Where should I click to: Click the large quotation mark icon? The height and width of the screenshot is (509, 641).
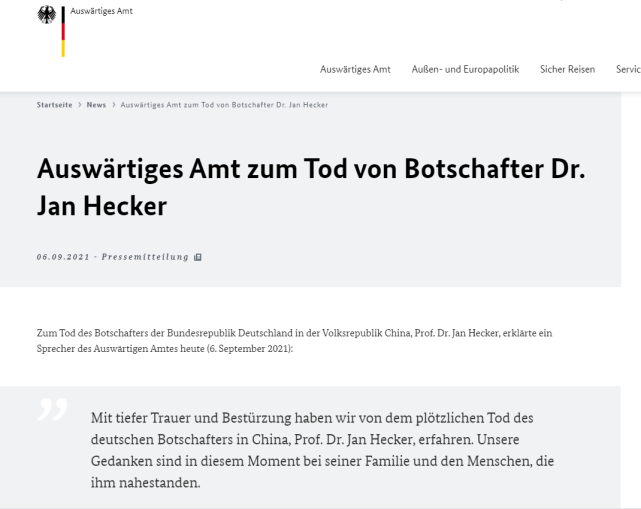click(x=52, y=409)
